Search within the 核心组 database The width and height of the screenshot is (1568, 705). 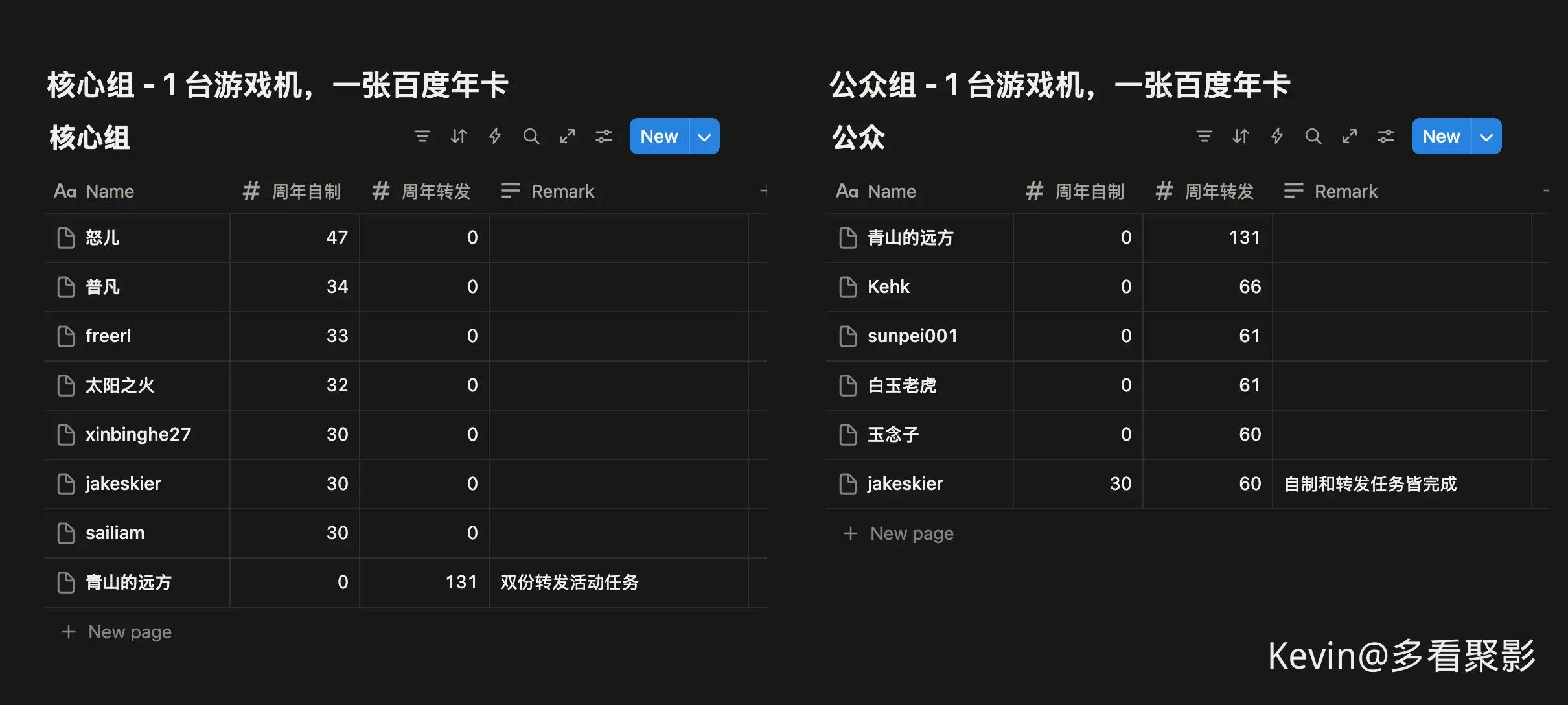point(531,136)
